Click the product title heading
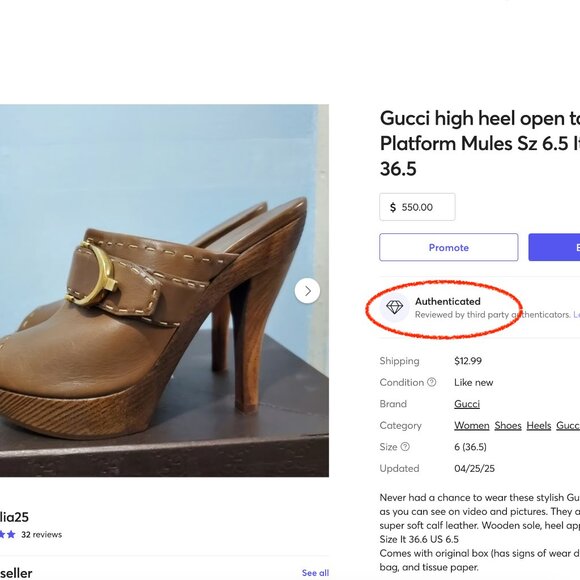This screenshot has height=580, width=580. click(x=480, y=144)
